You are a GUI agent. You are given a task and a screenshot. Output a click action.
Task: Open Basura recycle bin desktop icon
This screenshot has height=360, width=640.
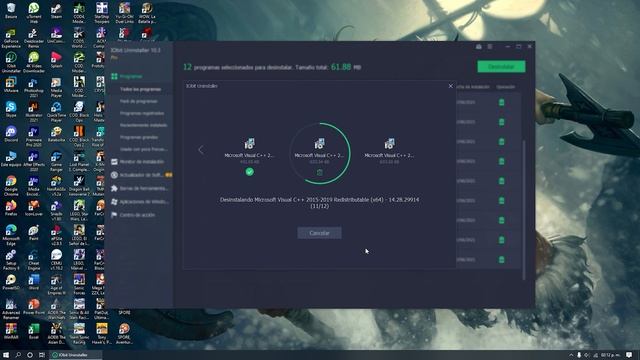[11, 11]
